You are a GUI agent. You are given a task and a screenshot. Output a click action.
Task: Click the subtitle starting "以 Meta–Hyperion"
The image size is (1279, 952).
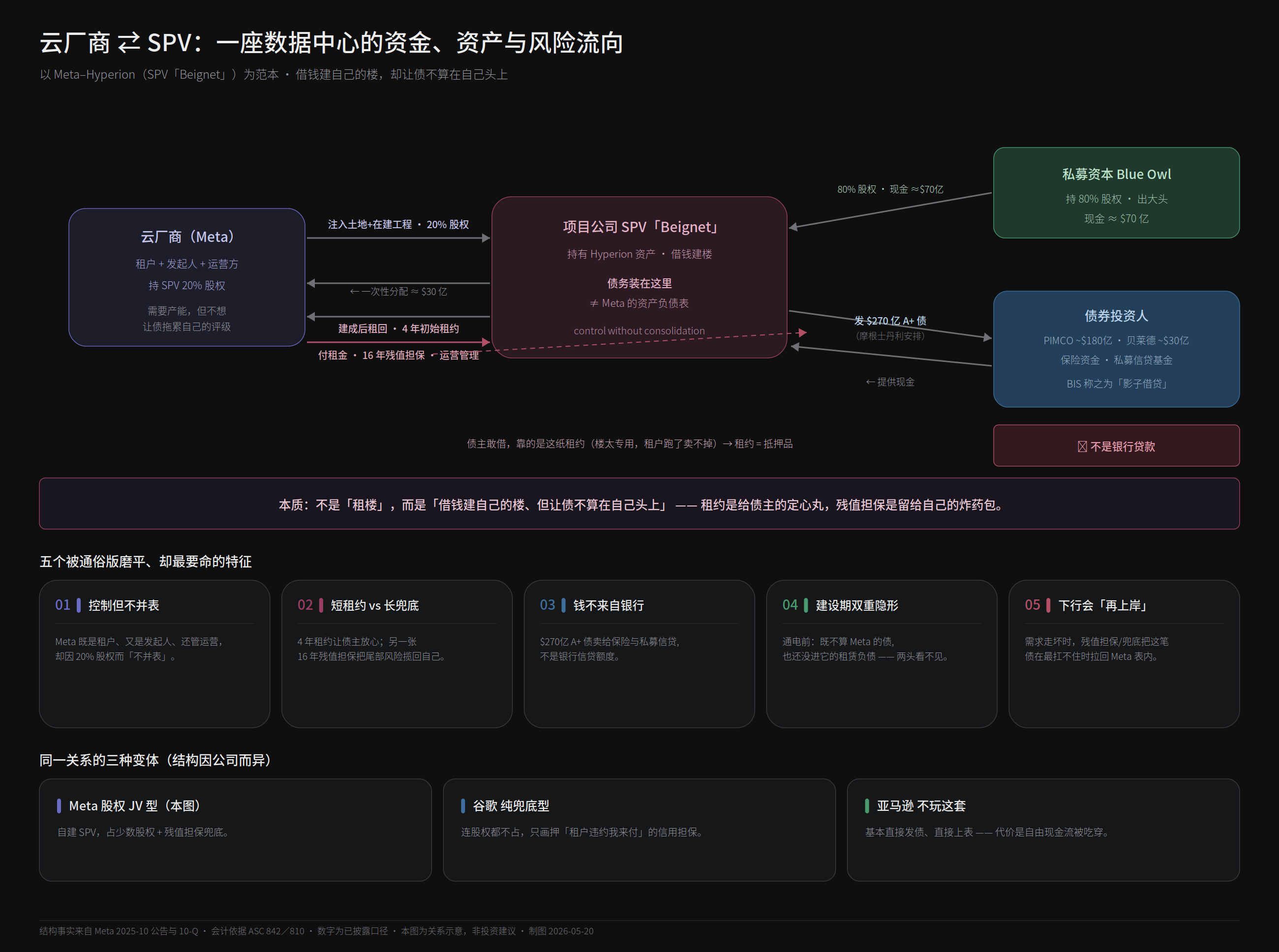274,75
